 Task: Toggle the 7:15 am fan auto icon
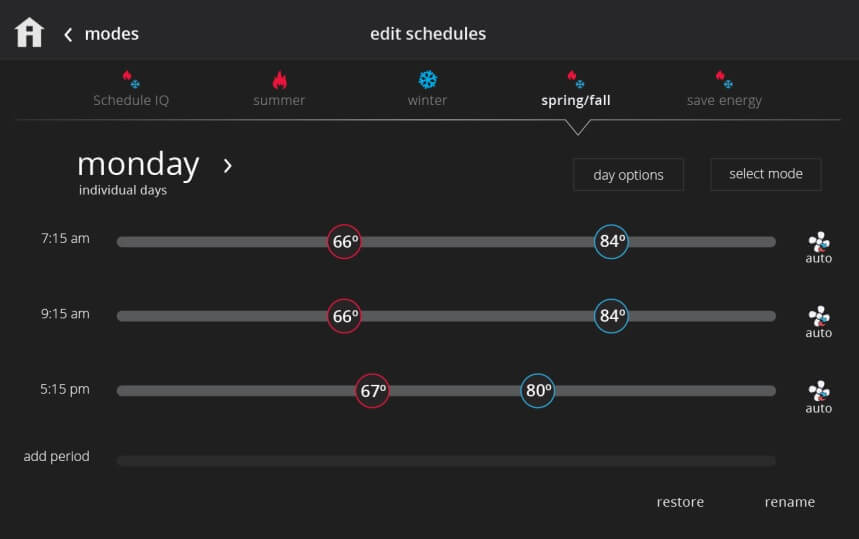818,248
